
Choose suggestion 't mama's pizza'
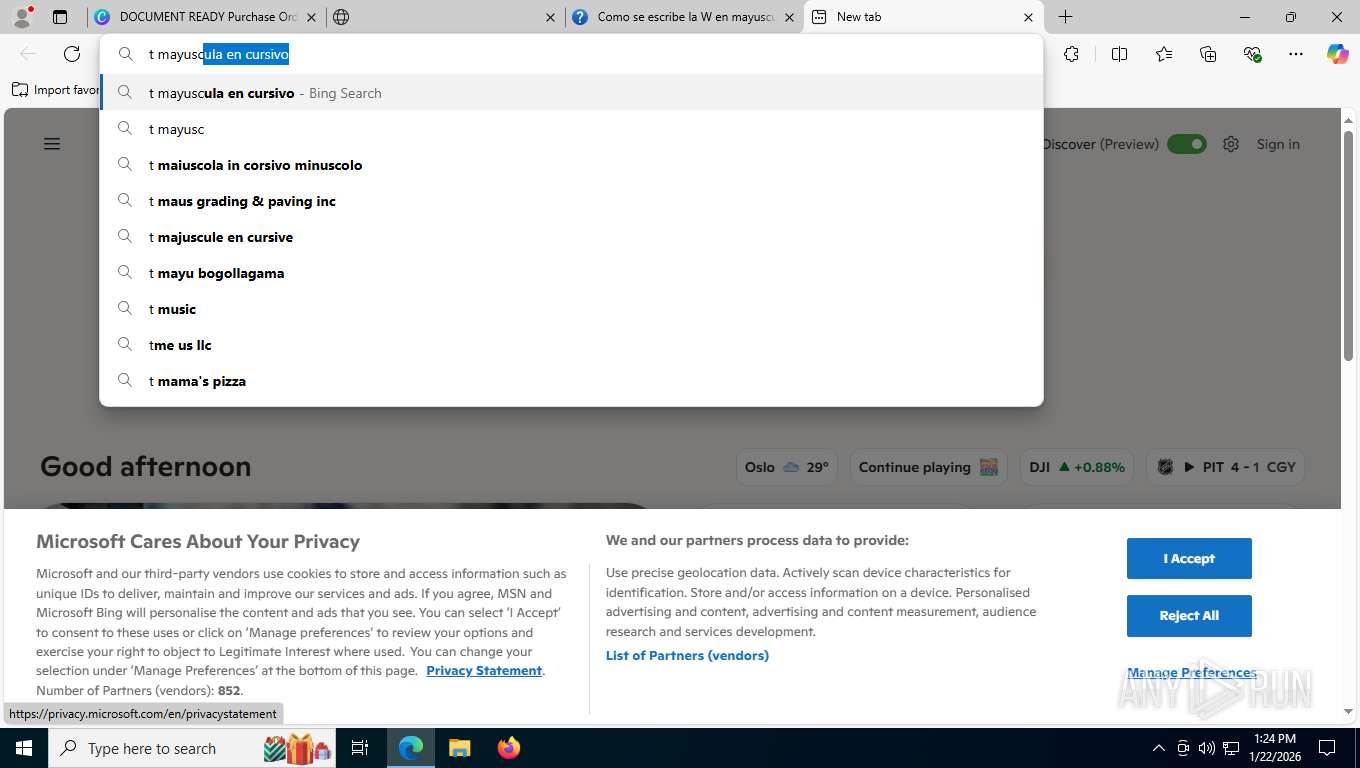tap(571, 381)
